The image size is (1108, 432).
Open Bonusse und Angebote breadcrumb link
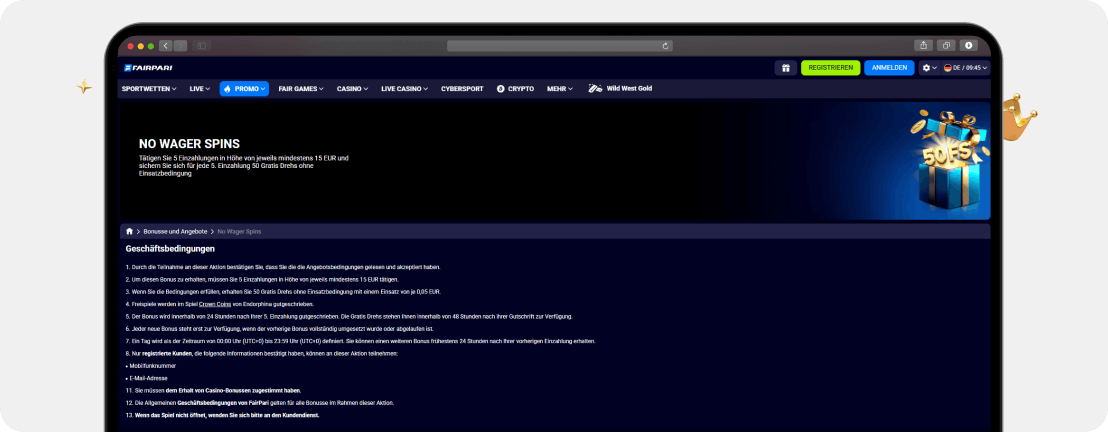(175, 231)
